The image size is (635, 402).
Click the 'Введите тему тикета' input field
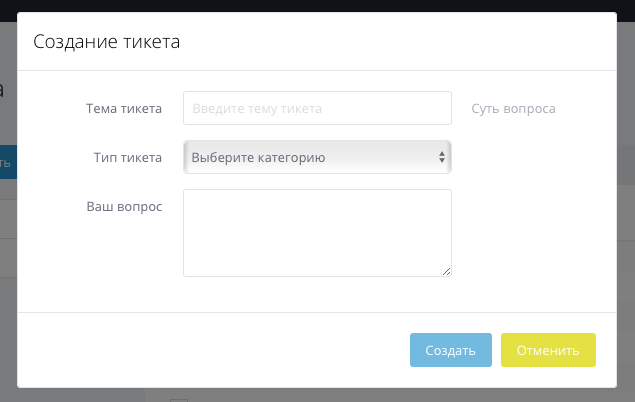[317, 108]
